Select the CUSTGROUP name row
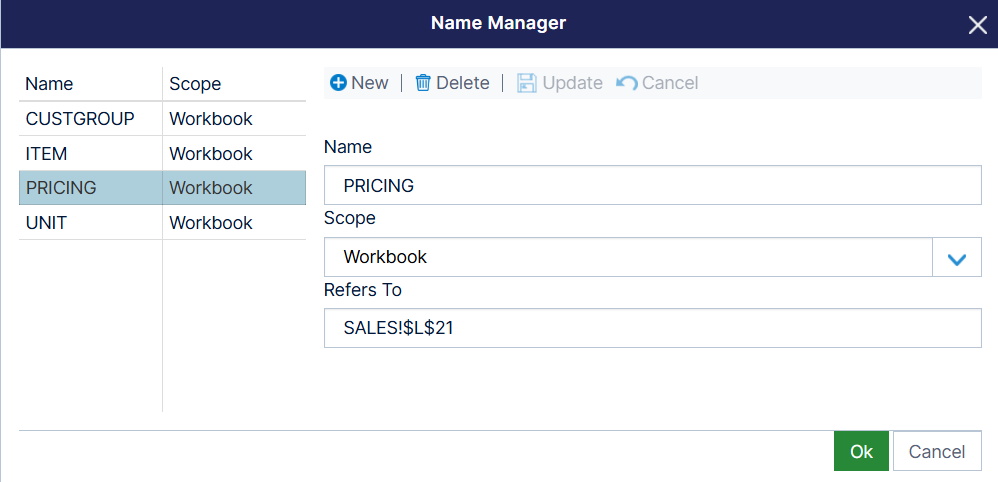 pyautogui.click(x=162, y=118)
